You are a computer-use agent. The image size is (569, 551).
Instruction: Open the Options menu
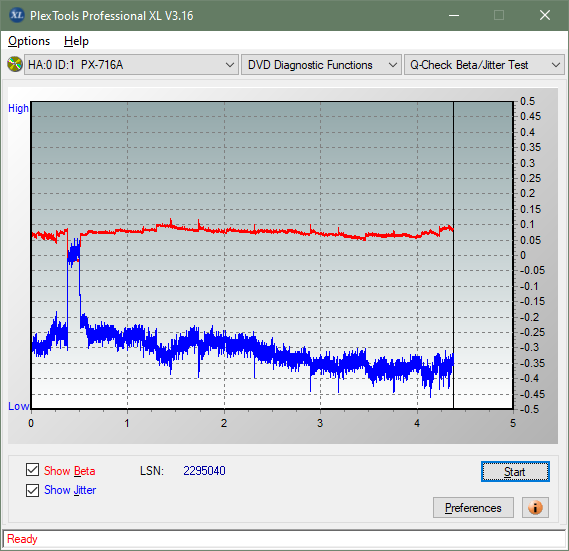coord(29,41)
